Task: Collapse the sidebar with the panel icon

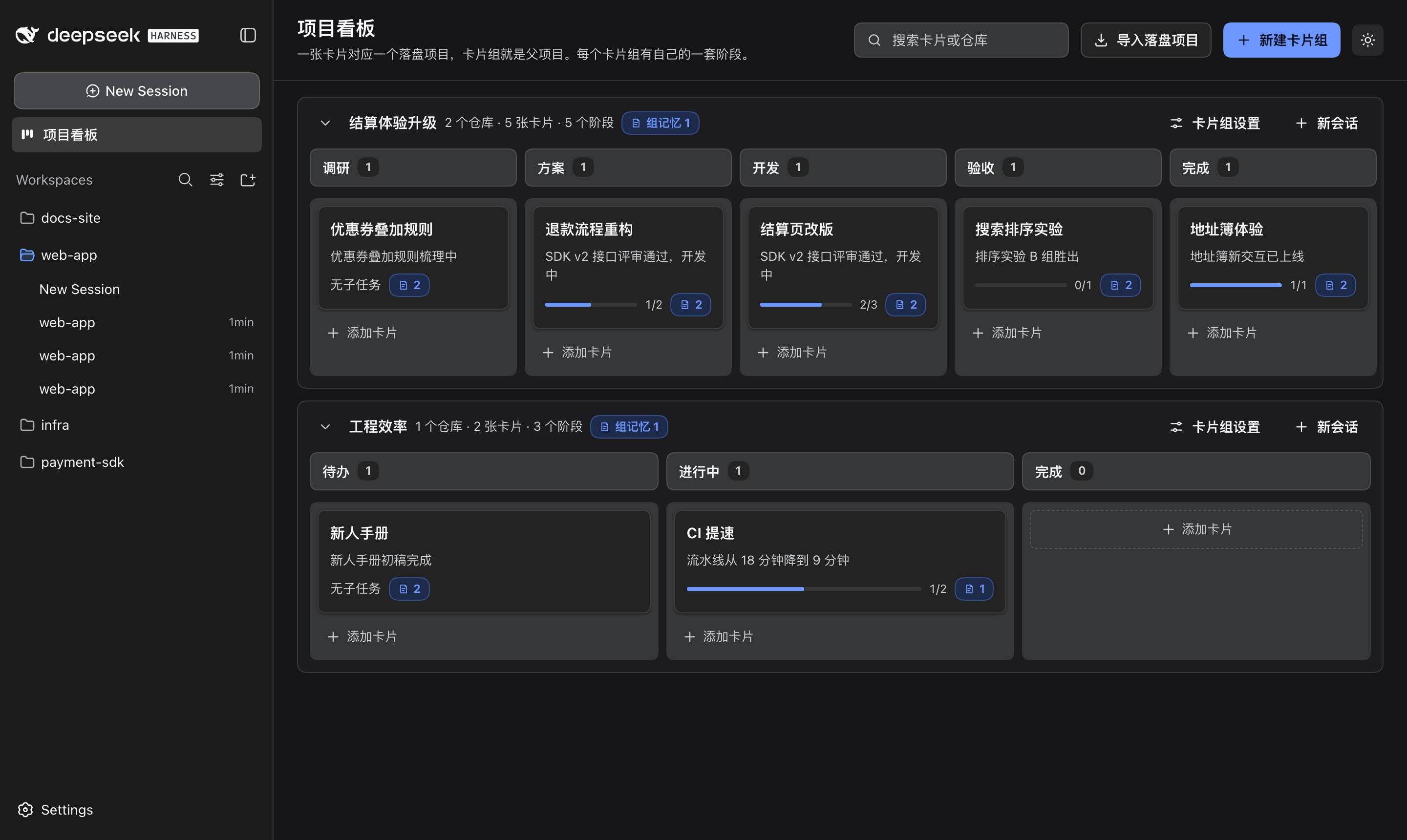Action: click(x=248, y=35)
